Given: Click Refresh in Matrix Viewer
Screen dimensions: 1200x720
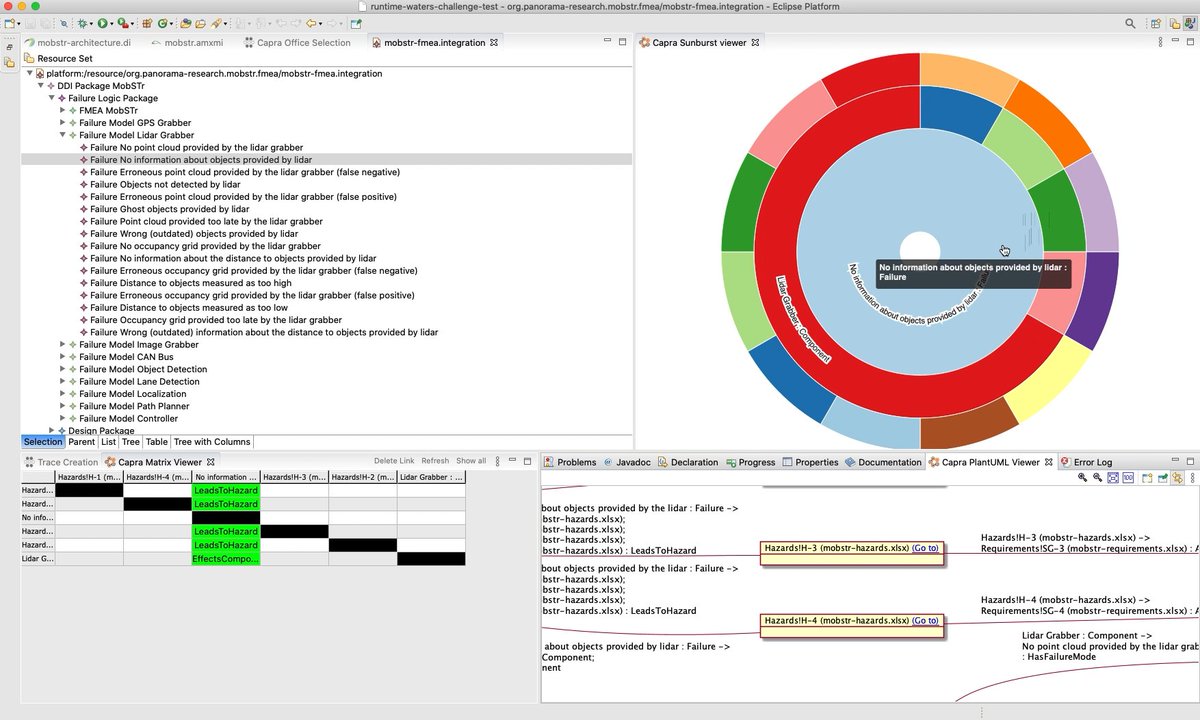Looking at the screenshot, I should point(435,461).
